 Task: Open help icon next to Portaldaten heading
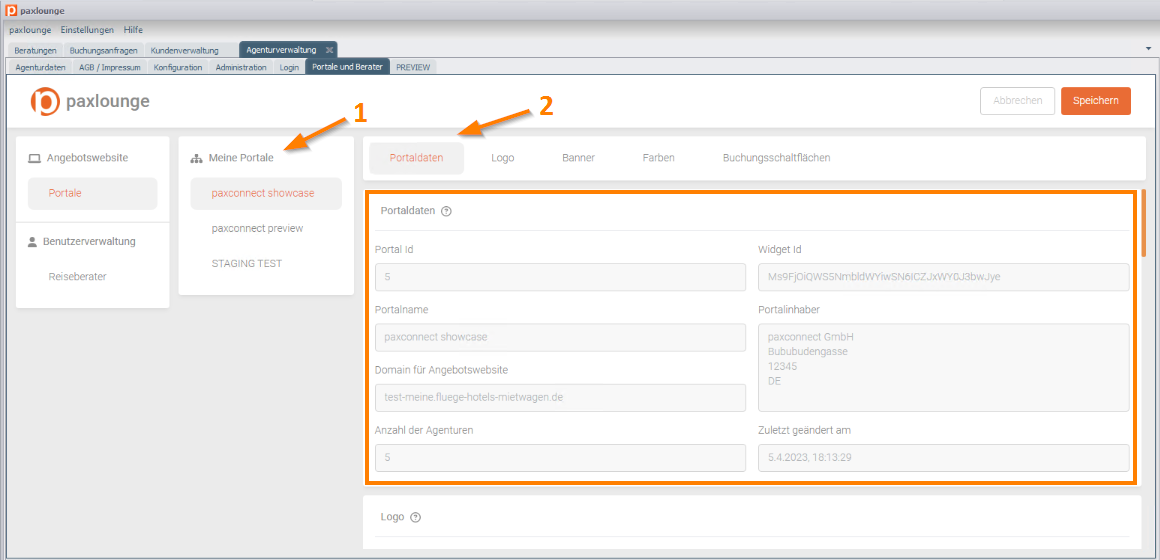coord(446,211)
